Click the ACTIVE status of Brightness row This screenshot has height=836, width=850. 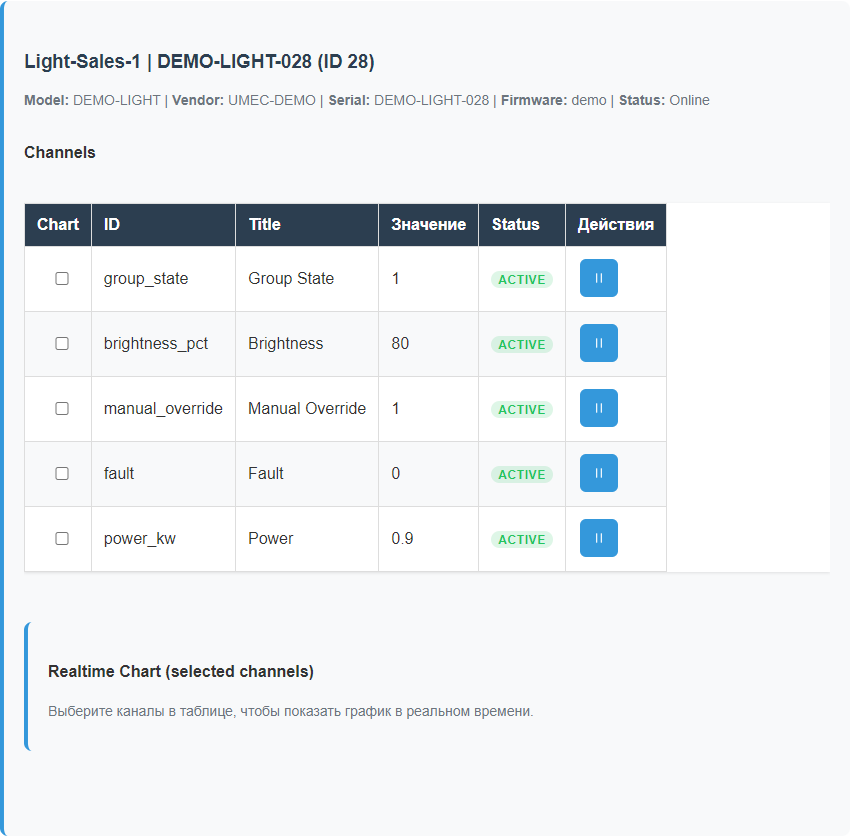pos(521,345)
